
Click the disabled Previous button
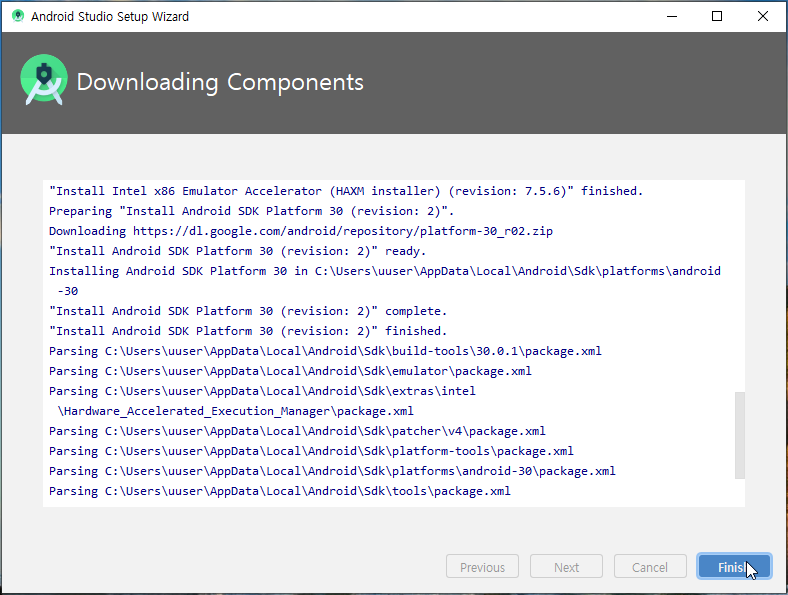(x=482, y=567)
